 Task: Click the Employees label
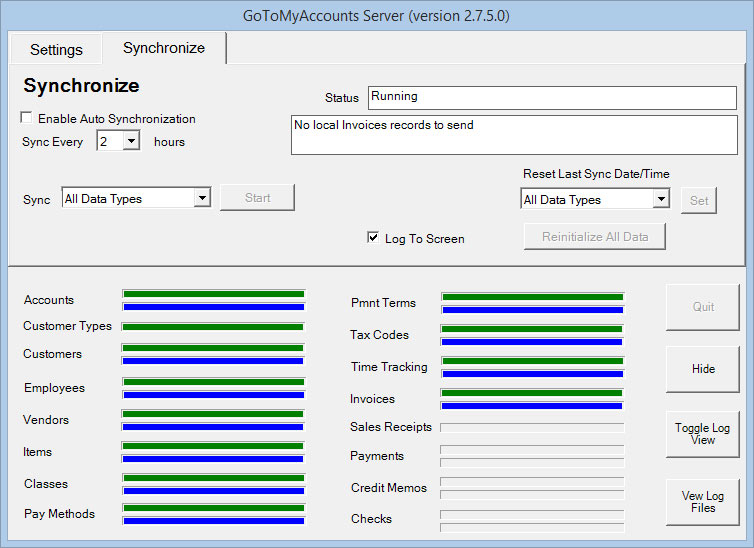click(54, 388)
